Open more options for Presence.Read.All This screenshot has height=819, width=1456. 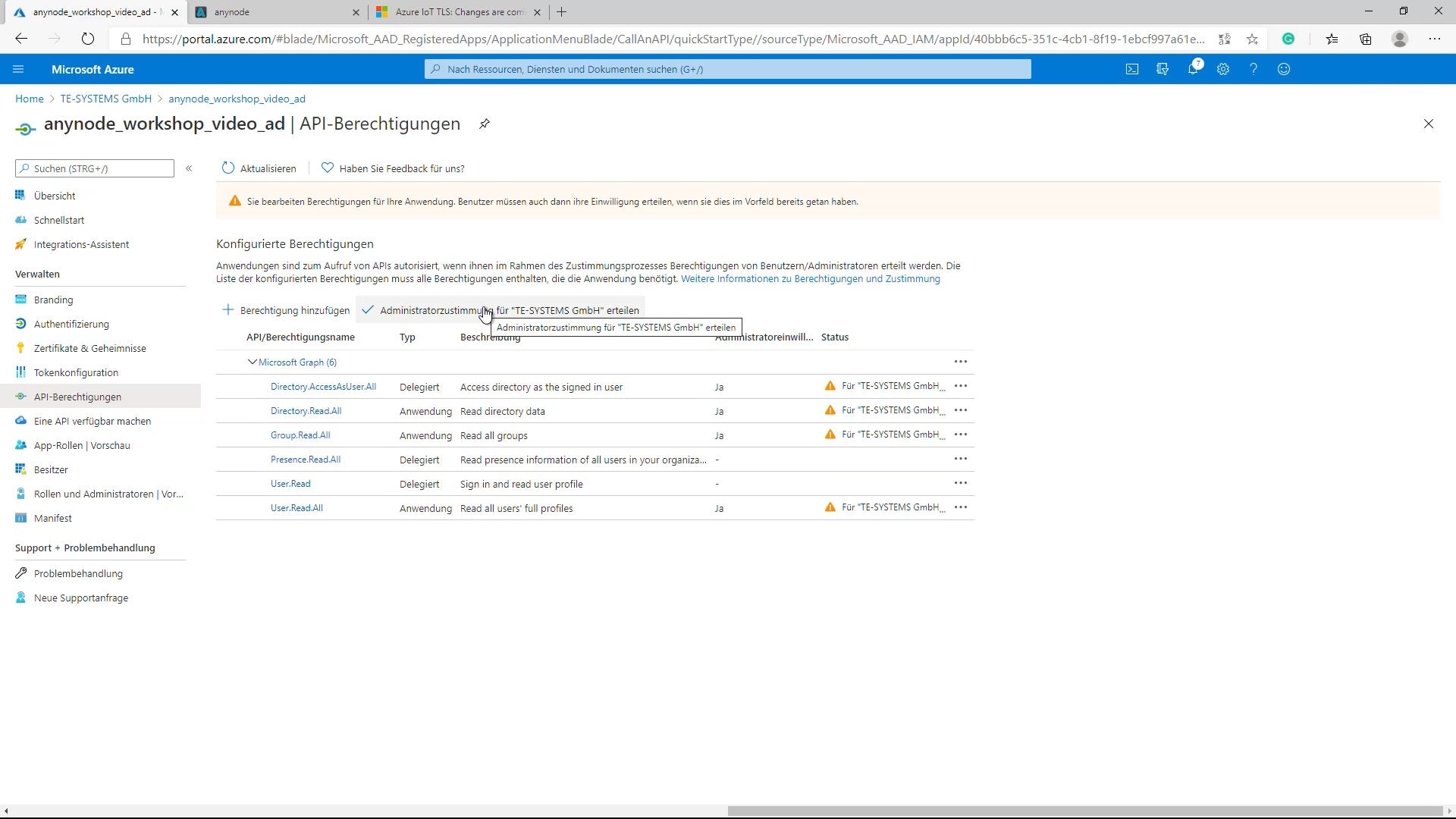(961, 459)
